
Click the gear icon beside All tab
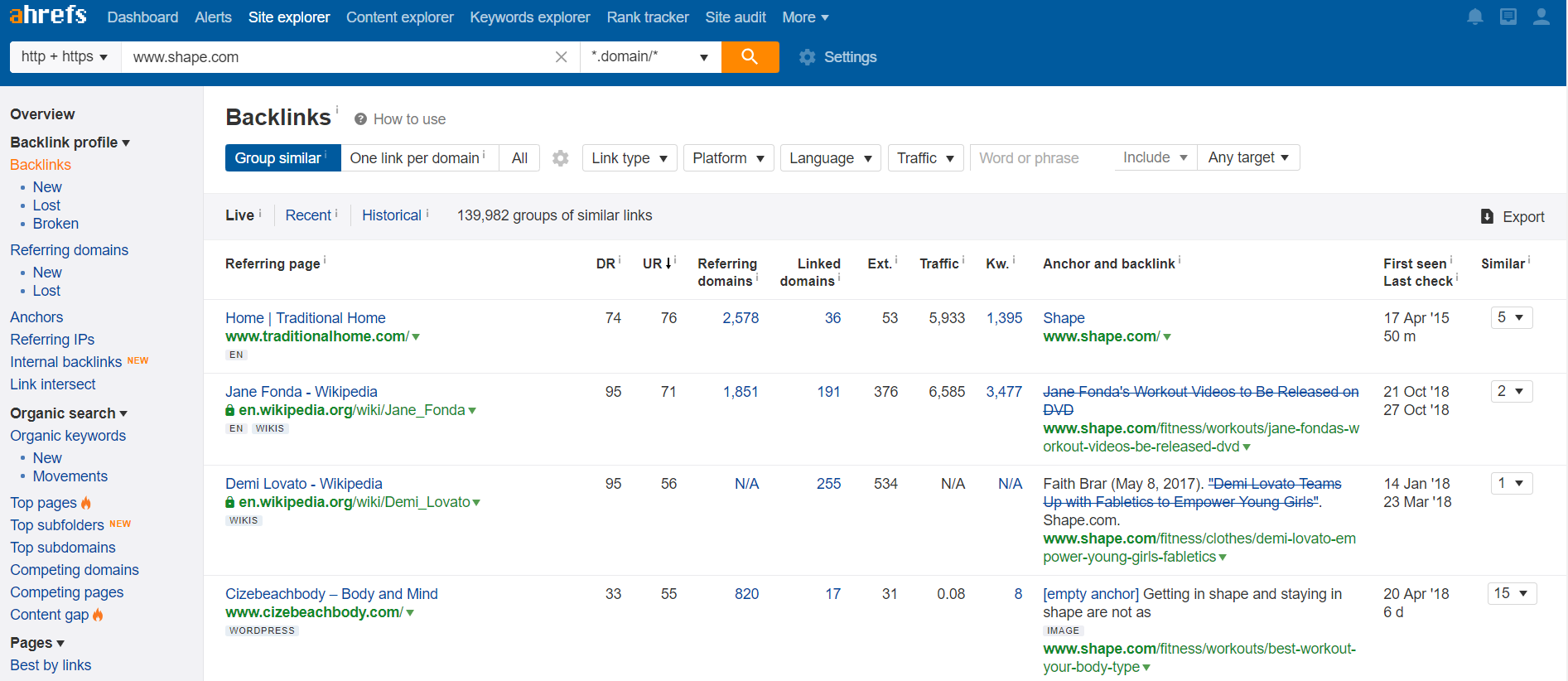pyautogui.click(x=561, y=158)
